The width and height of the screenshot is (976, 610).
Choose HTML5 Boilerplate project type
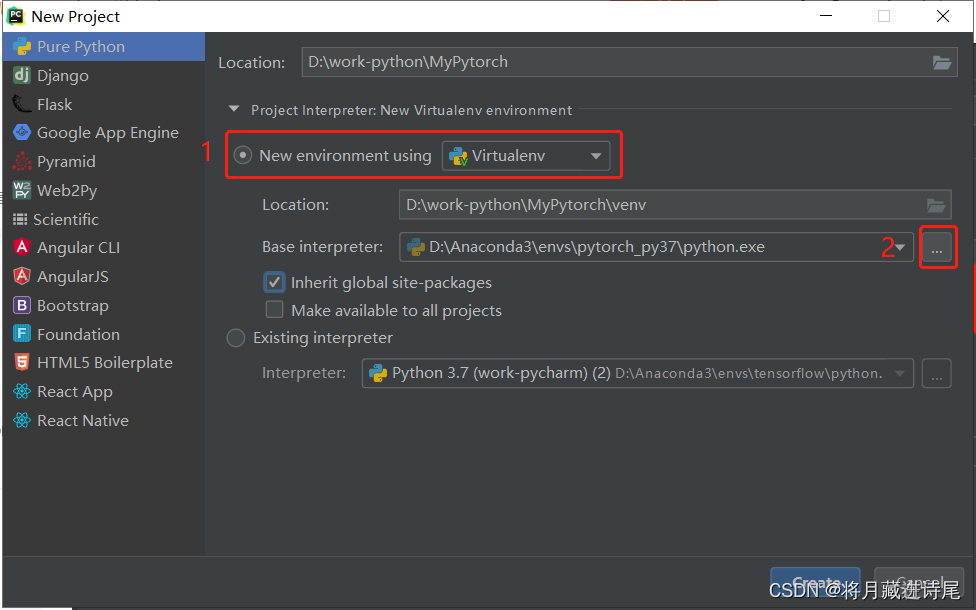(x=104, y=362)
